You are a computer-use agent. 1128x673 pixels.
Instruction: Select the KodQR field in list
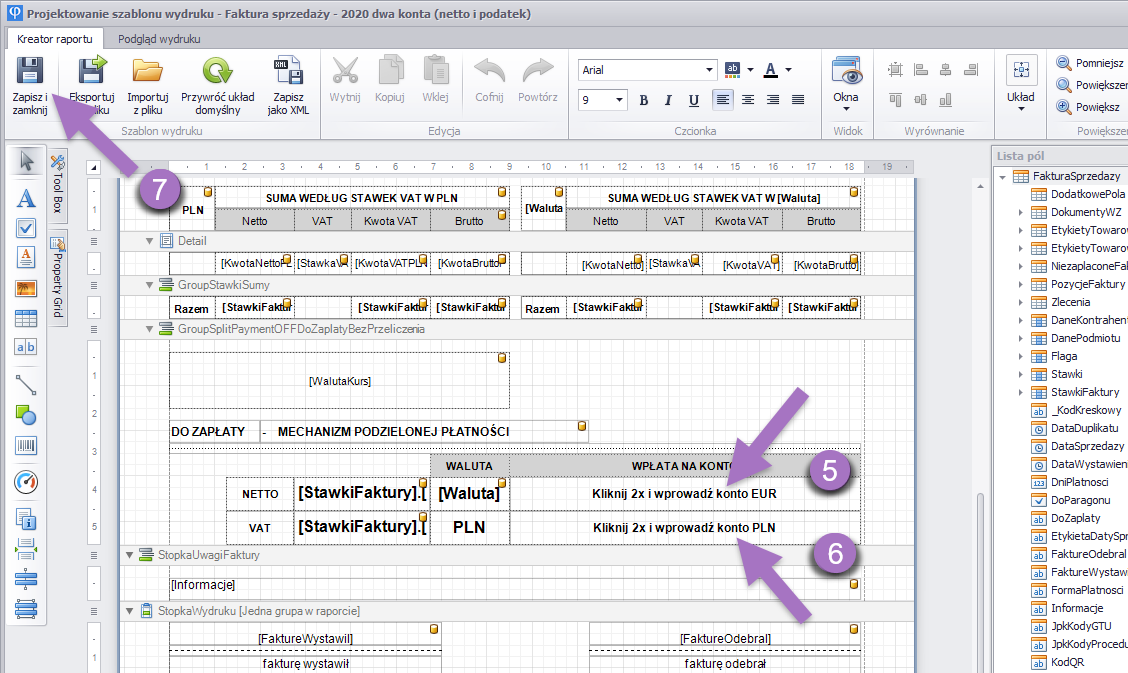pyautogui.click(x=1068, y=662)
